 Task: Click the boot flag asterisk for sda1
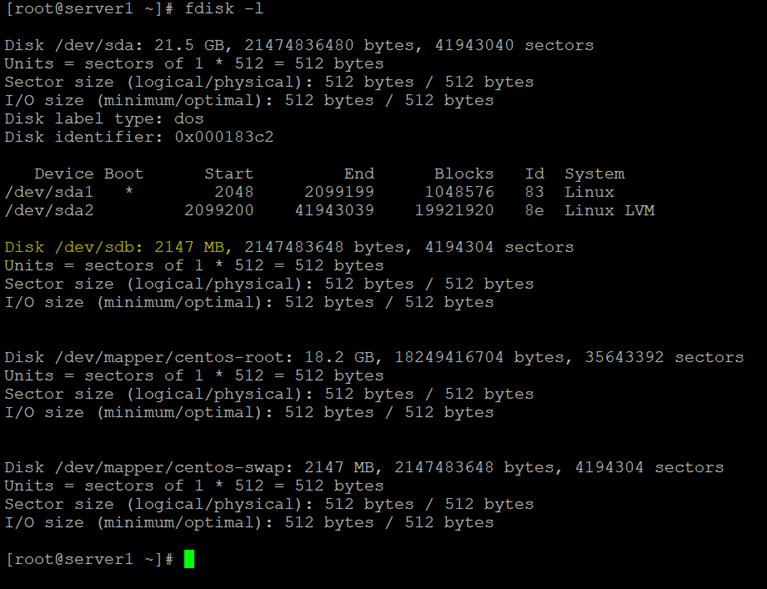click(x=129, y=191)
